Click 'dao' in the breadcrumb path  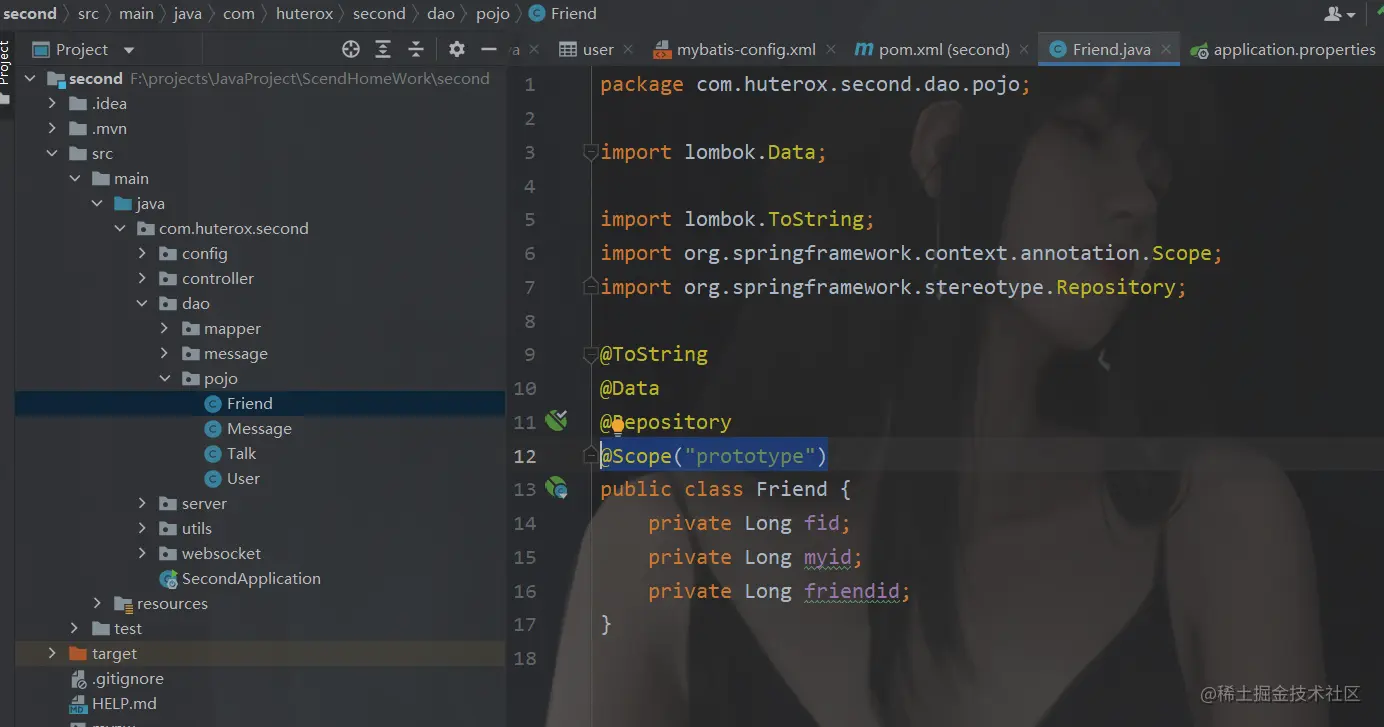point(441,13)
